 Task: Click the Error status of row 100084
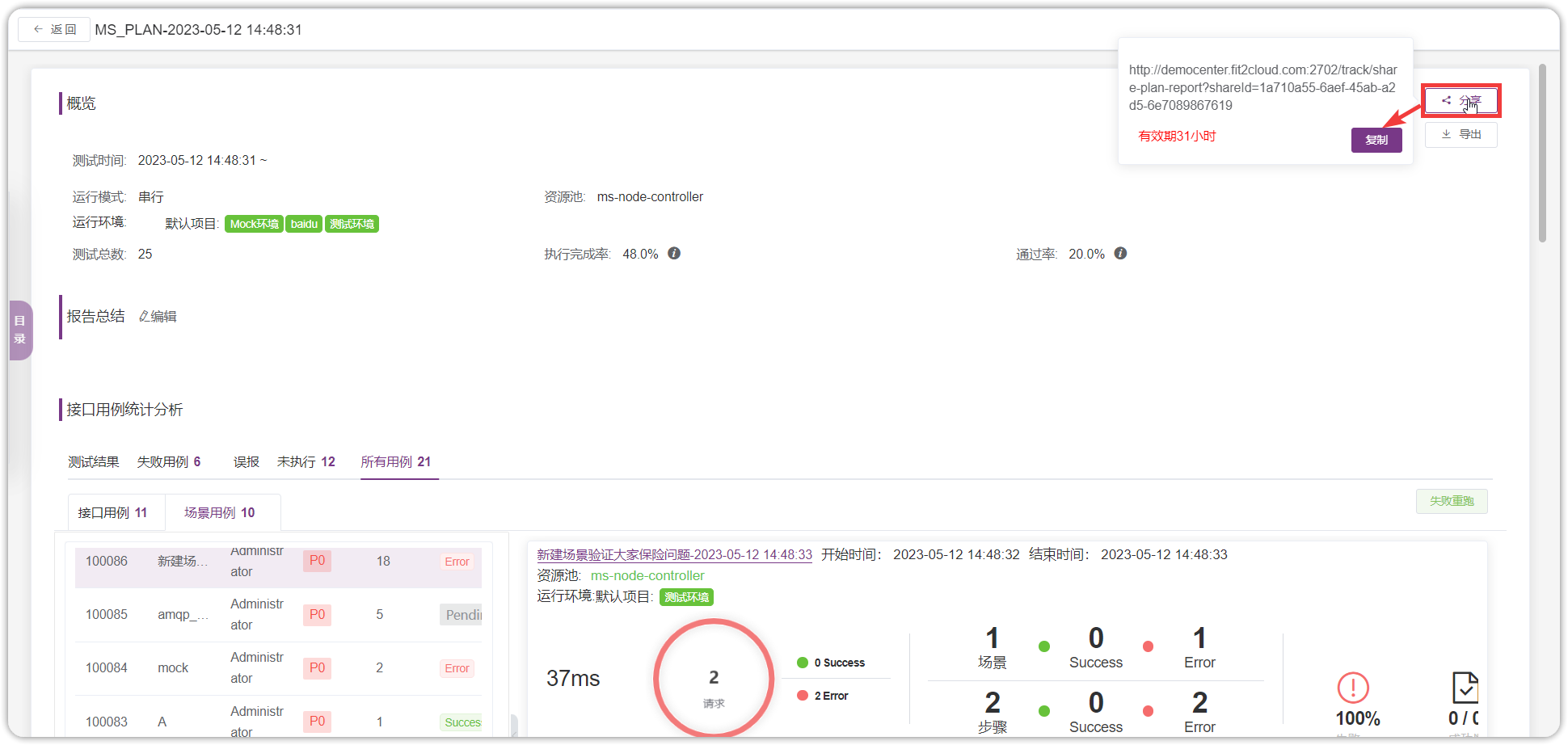457,668
